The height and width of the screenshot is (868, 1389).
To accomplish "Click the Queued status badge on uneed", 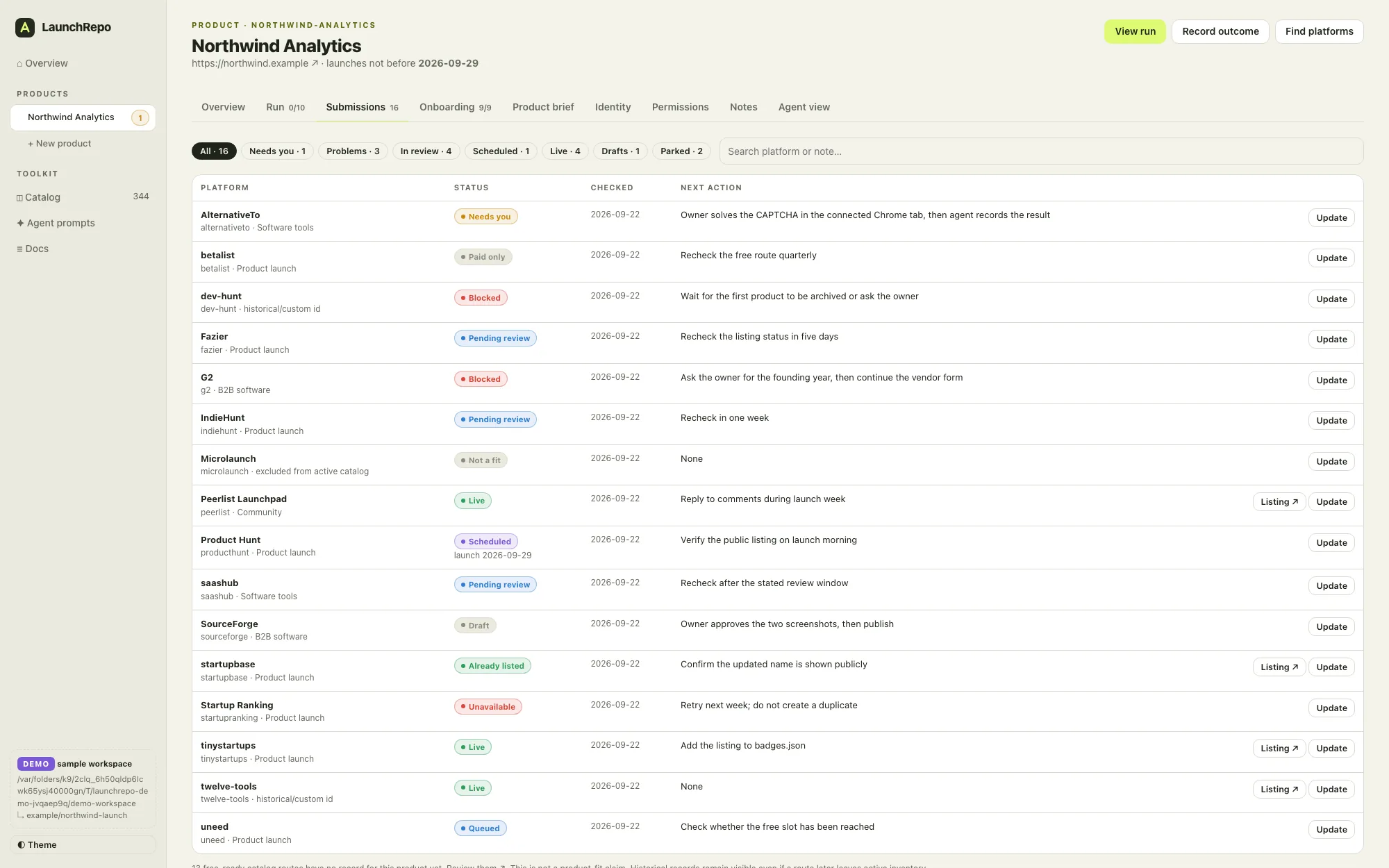I will [480, 828].
